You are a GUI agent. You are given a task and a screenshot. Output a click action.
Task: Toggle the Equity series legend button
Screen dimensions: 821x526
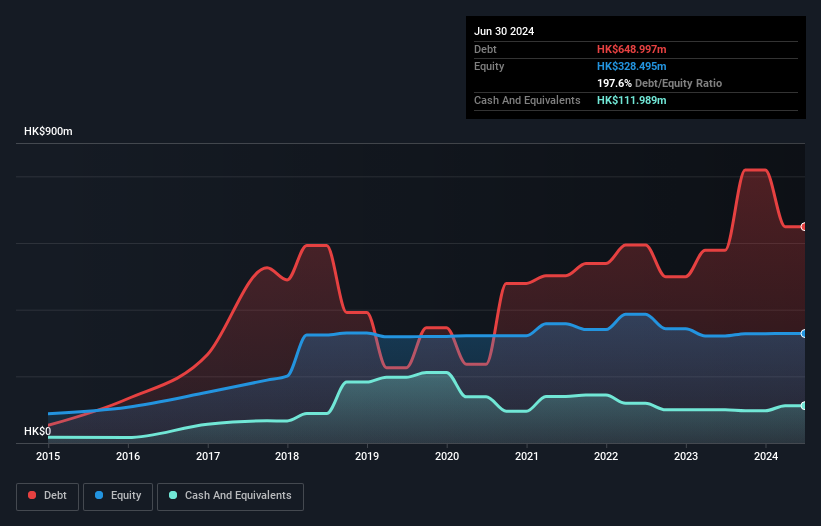tap(118, 496)
